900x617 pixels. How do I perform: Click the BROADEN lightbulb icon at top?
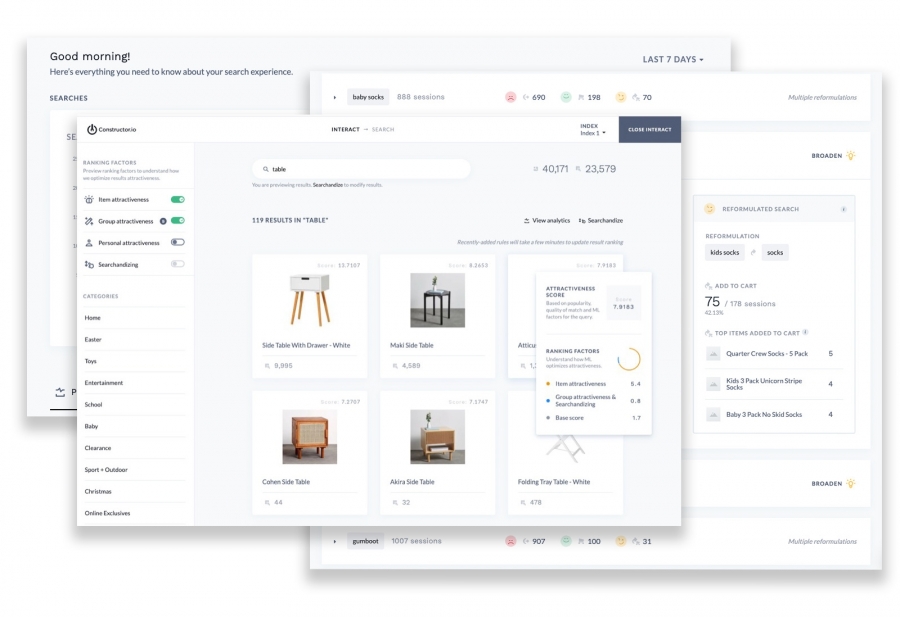[851, 156]
